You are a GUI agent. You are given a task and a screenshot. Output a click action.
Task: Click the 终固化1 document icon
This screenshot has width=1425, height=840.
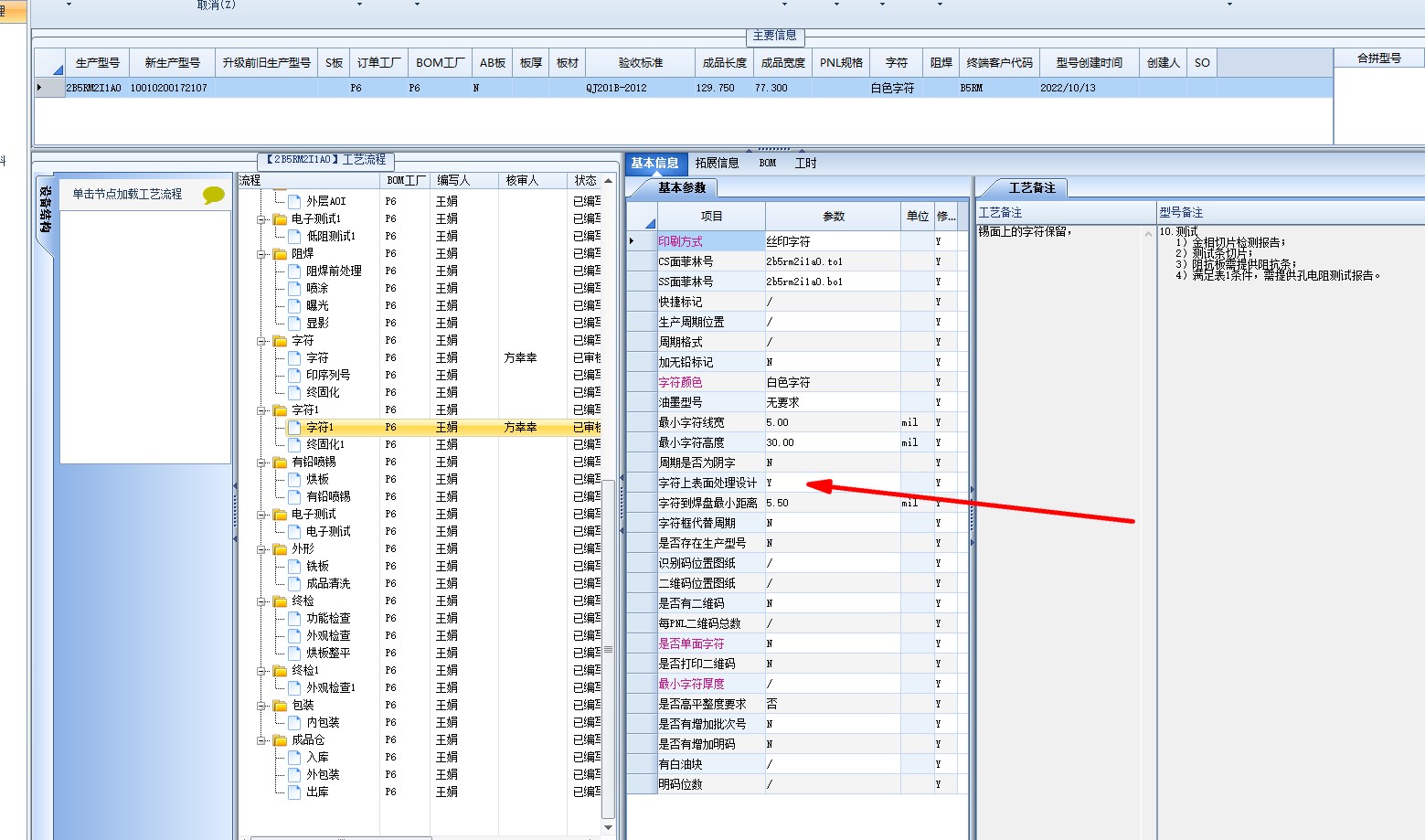pyautogui.click(x=294, y=444)
